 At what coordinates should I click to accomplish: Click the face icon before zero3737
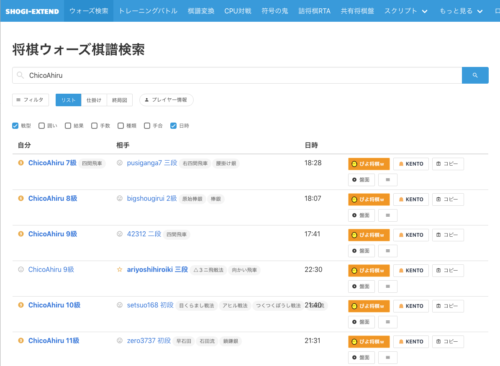coord(120,341)
